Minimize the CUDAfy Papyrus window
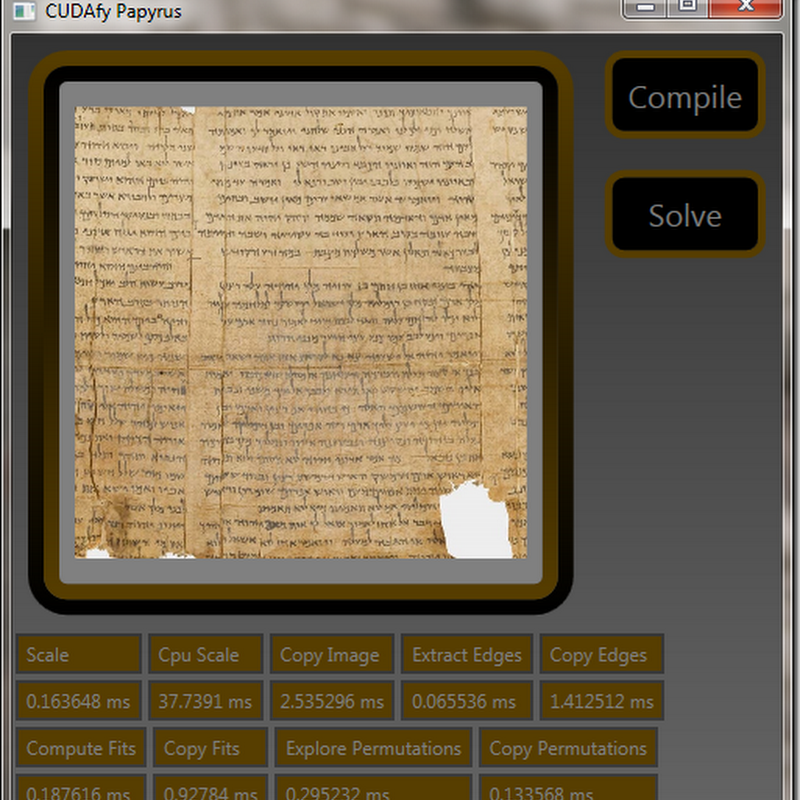Image resolution: width=800 pixels, height=800 pixels. [x=645, y=8]
